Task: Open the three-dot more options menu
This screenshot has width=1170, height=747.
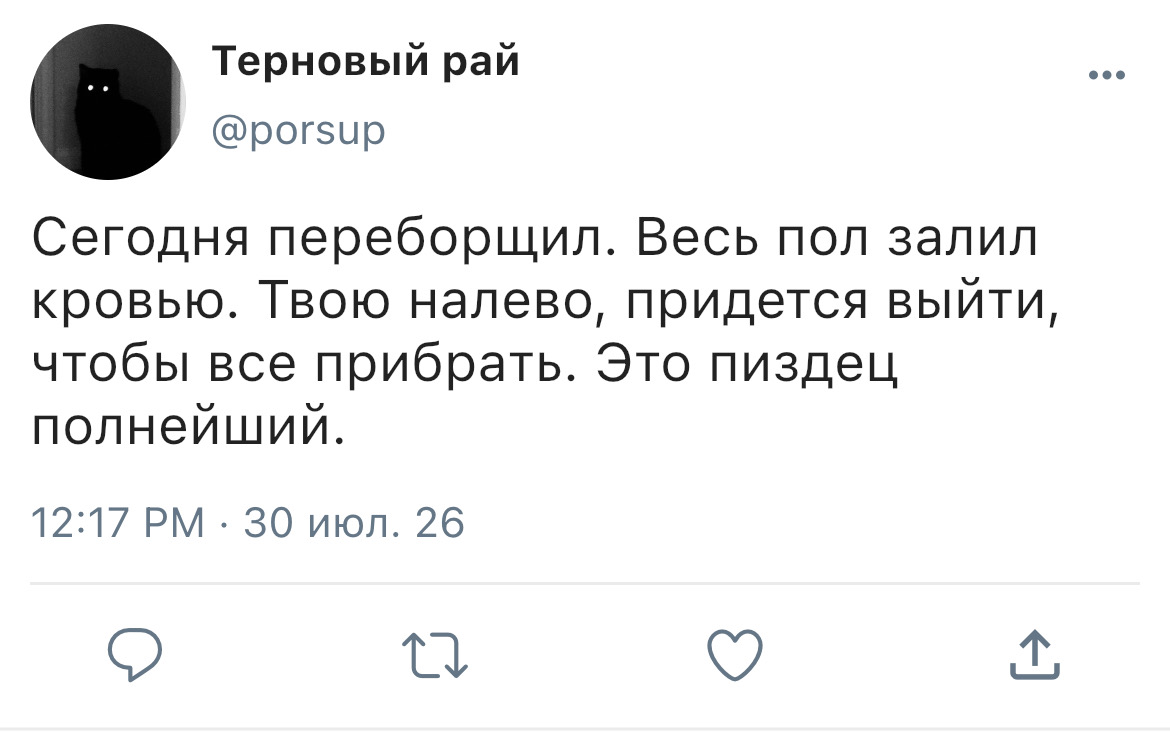Action: coord(1107,75)
